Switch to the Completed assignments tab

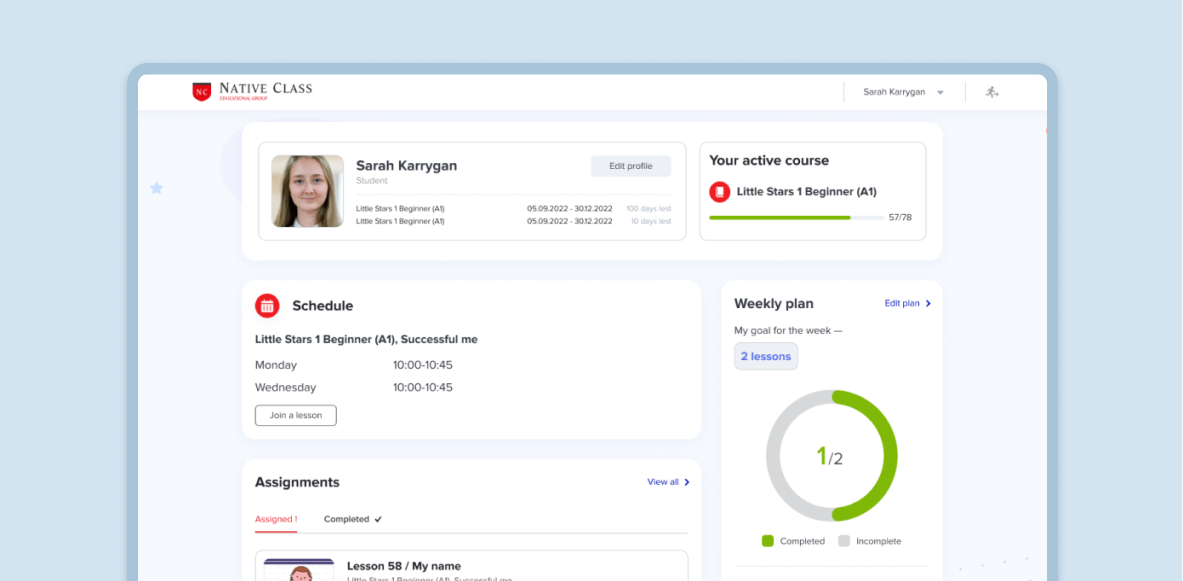(352, 519)
